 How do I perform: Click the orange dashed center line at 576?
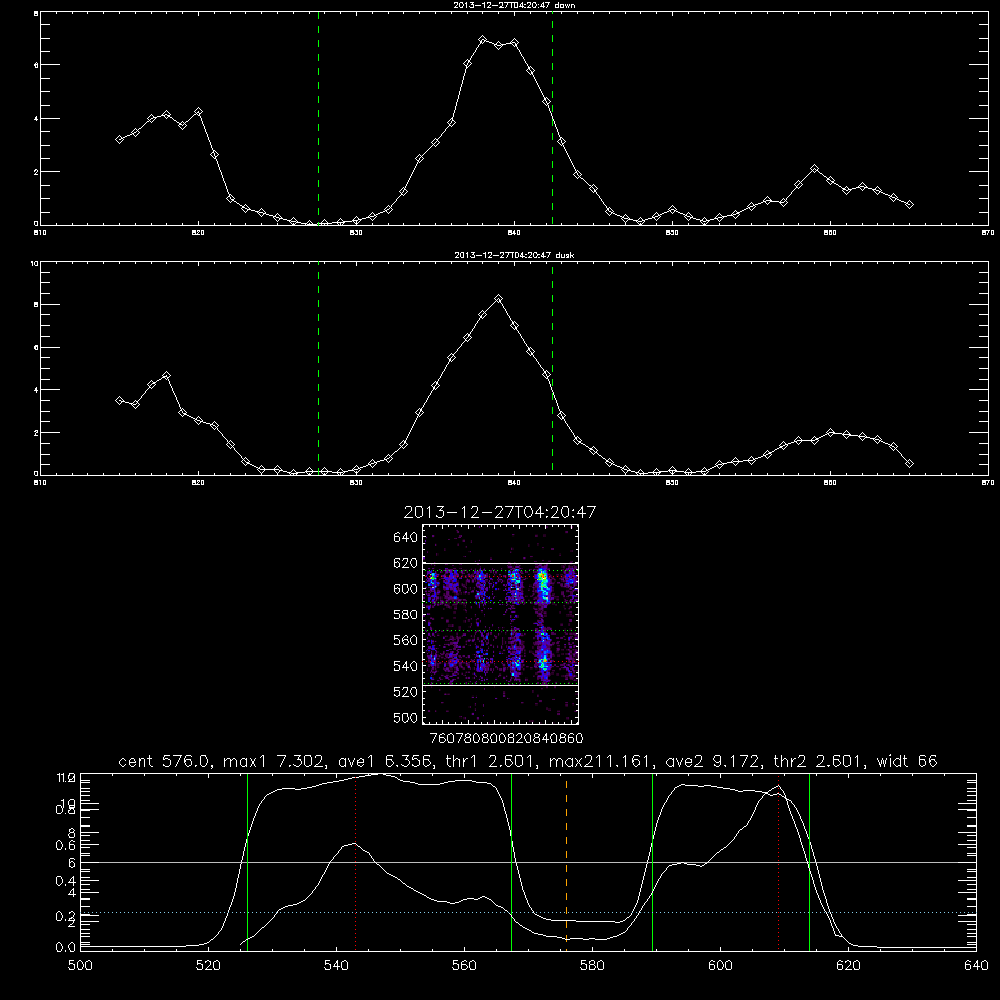[x=566, y=861]
